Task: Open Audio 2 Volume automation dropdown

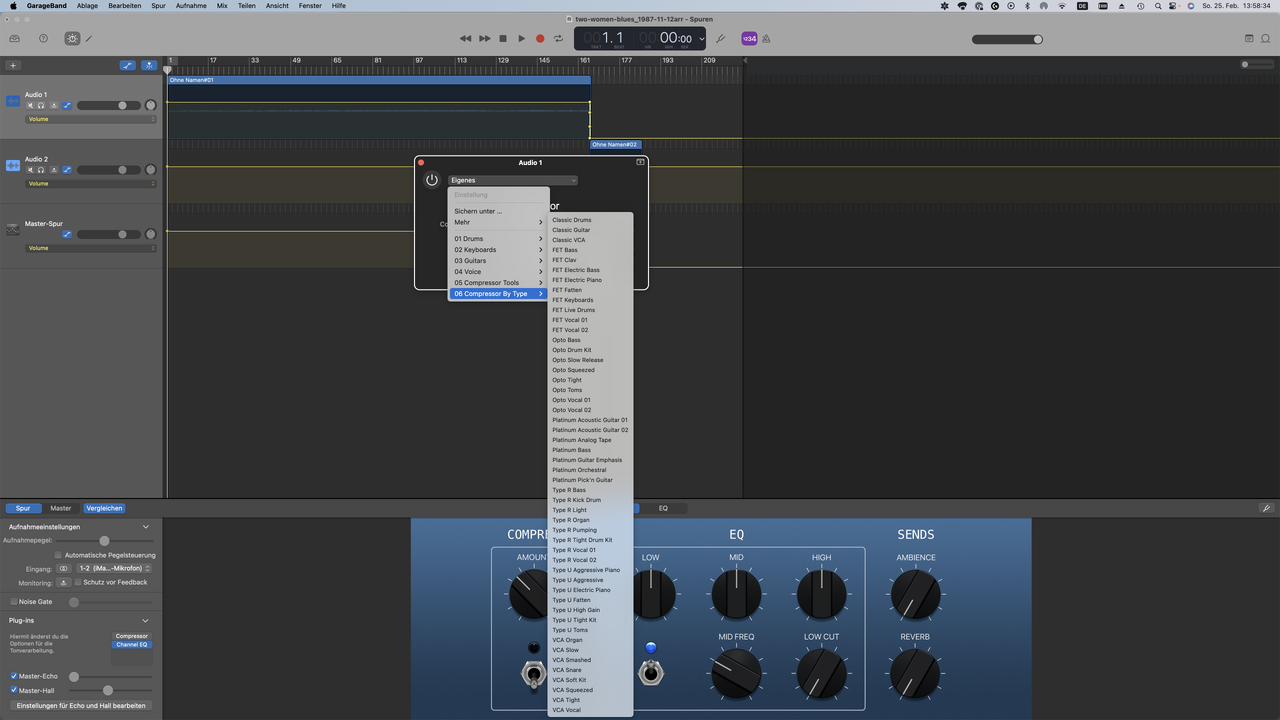Action: pos(91,184)
